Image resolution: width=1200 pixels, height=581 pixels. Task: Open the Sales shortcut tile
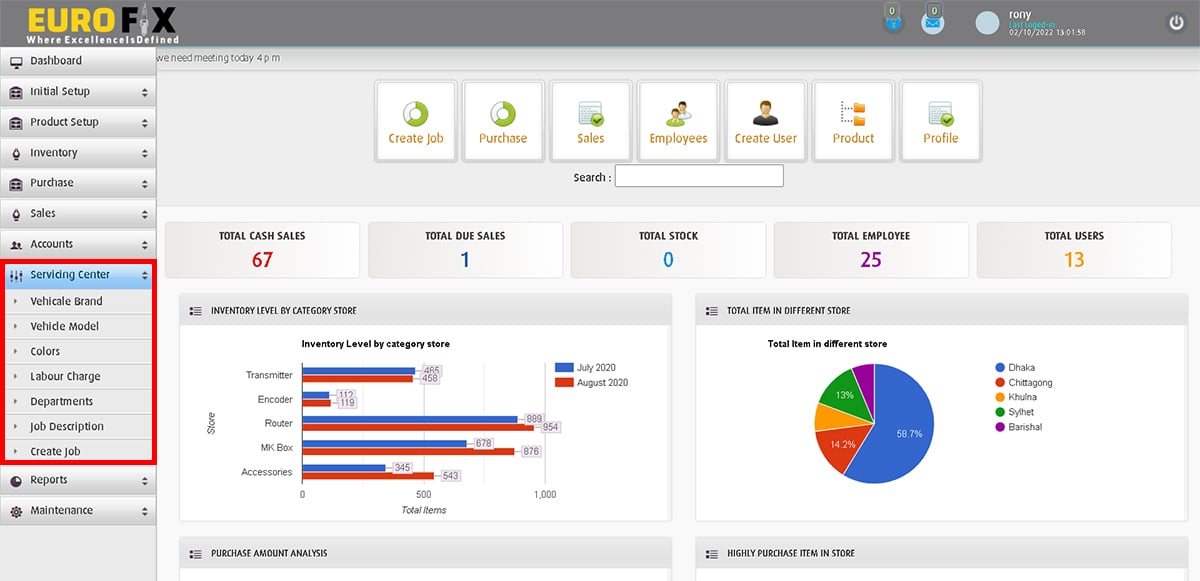click(590, 121)
